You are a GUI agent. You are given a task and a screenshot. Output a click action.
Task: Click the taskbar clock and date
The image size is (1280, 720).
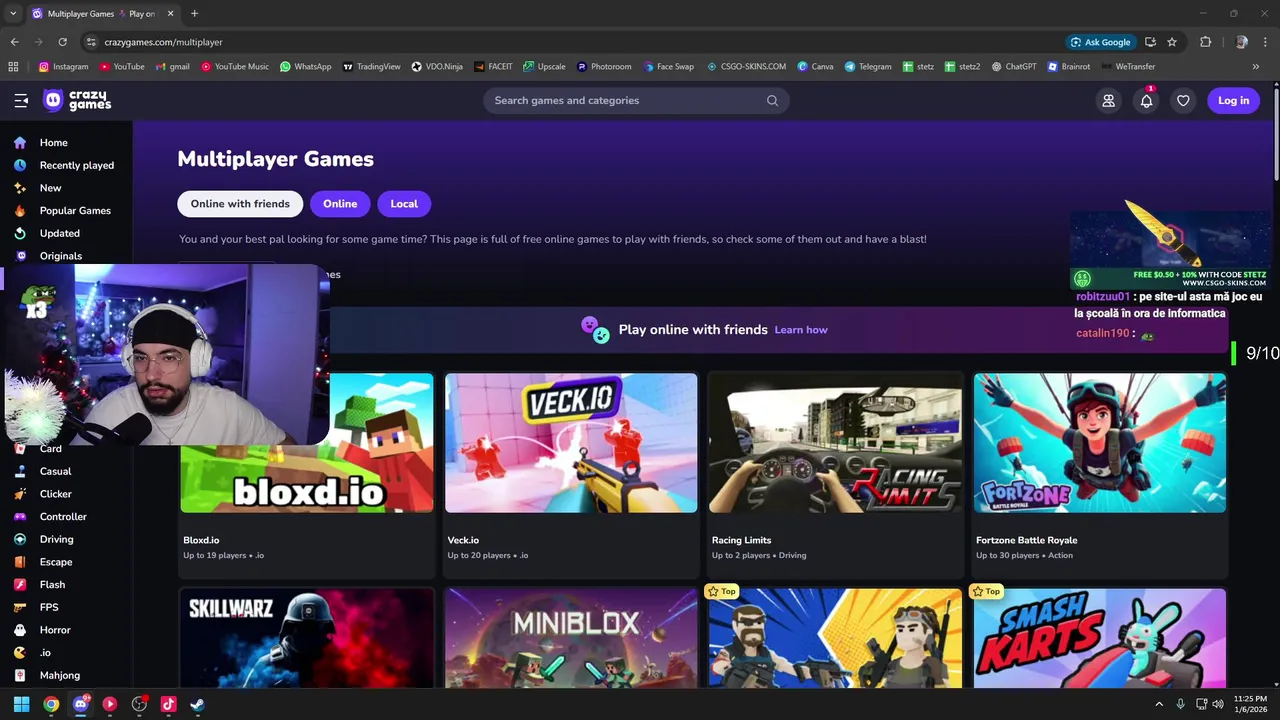pyautogui.click(x=1250, y=704)
